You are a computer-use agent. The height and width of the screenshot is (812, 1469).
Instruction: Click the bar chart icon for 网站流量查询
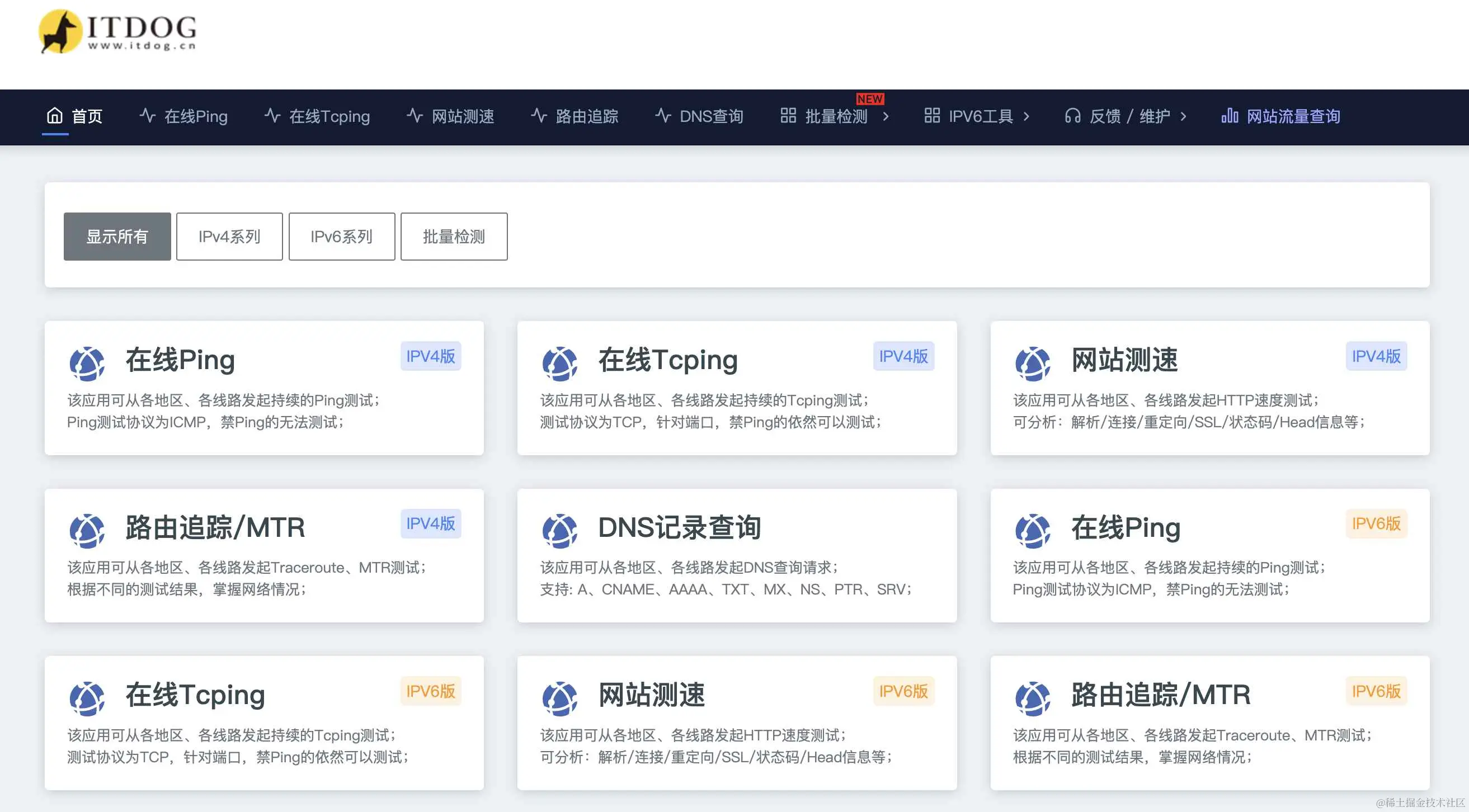point(1230,116)
